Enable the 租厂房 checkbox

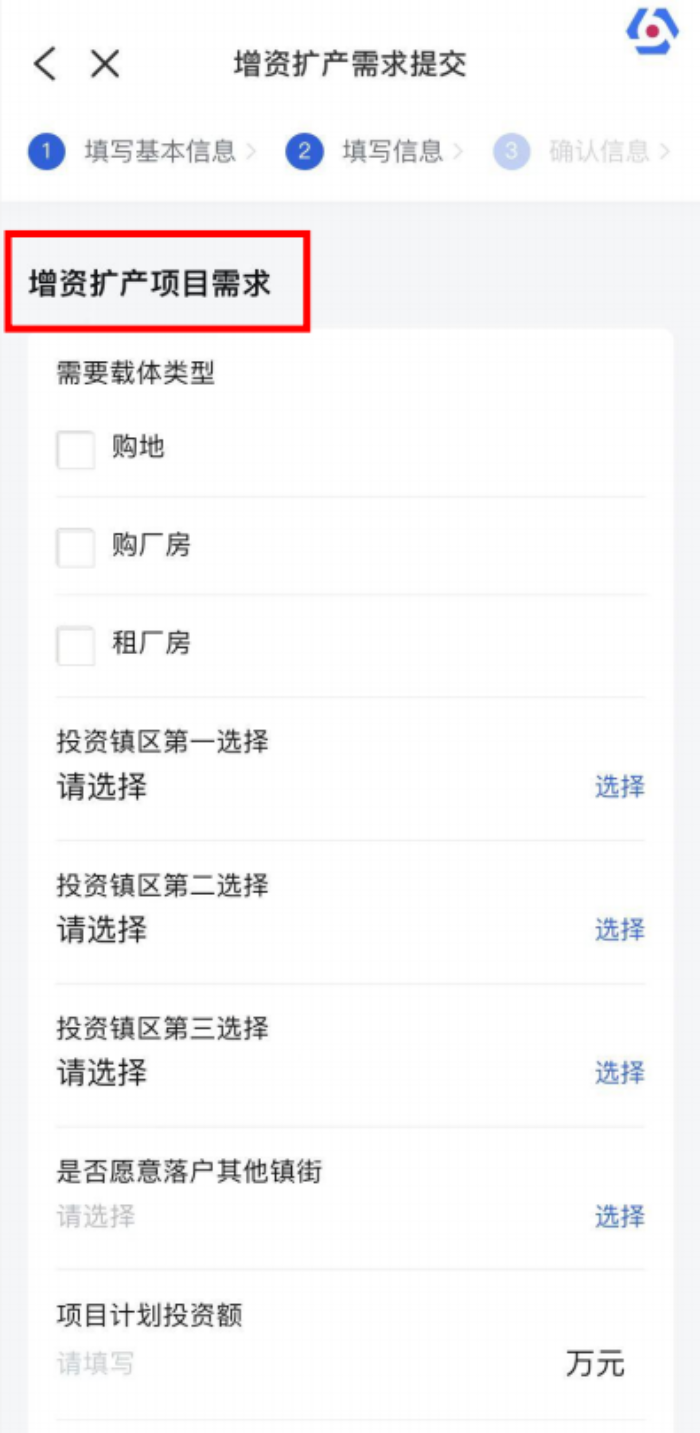click(76, 645)
